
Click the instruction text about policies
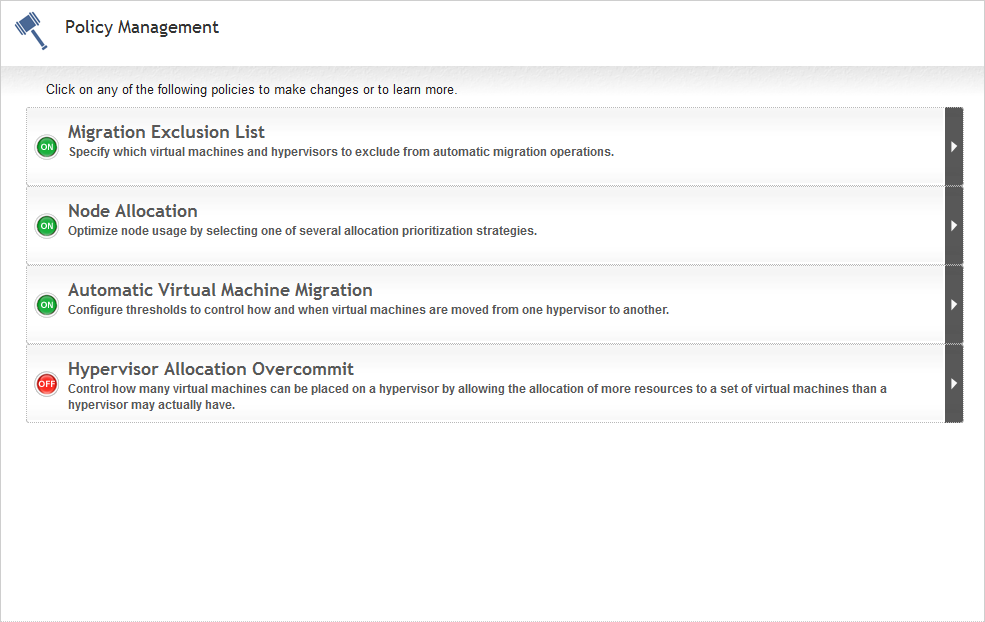click(251, 90)
